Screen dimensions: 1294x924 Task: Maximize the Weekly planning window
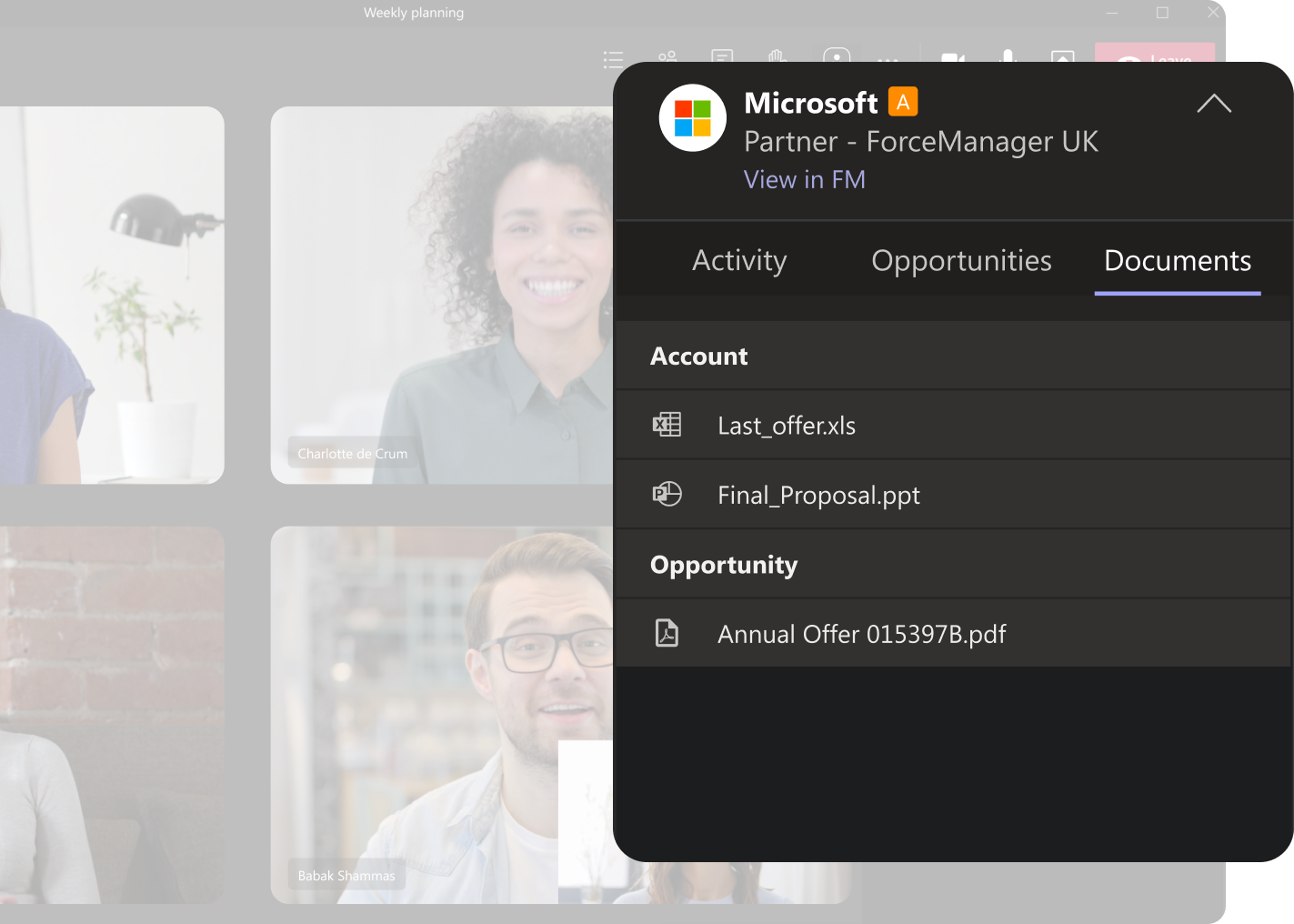click(x=1162, y=13)
